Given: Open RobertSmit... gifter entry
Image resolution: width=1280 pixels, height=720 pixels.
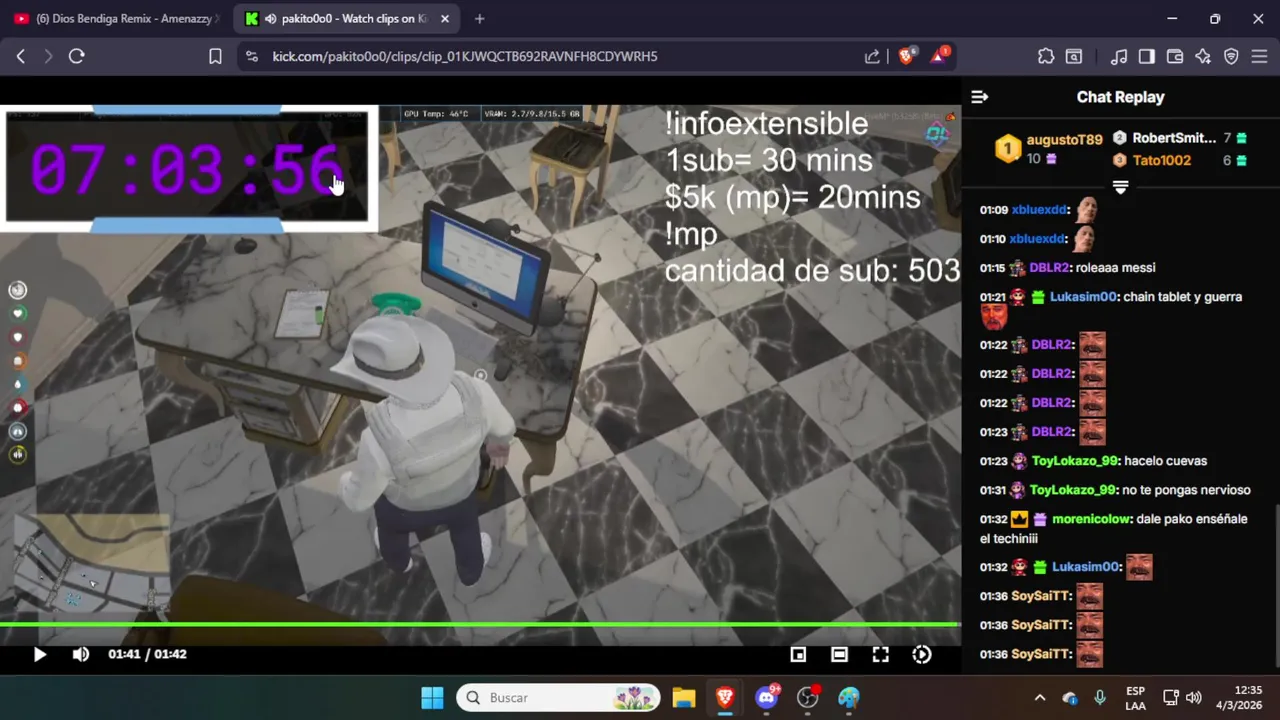Looking at the screenshot, I should pyautogui.click(x=1180, y=138).
